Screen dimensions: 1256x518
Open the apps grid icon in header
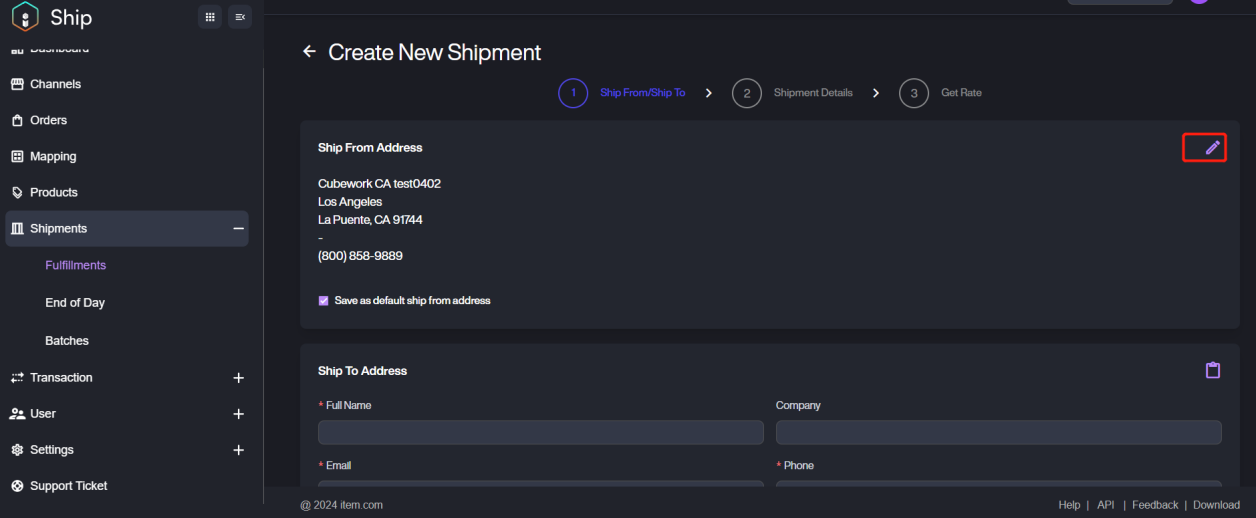click(x=210, y=17)
